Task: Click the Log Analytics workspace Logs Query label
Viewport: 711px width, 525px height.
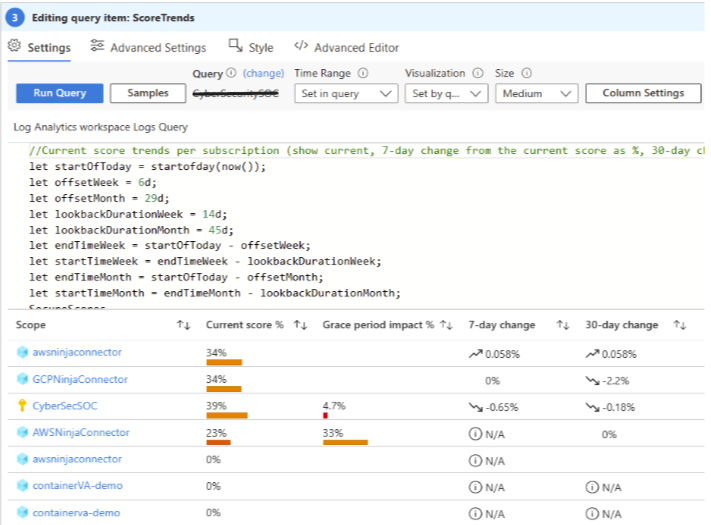Action: tap(100, 127)
